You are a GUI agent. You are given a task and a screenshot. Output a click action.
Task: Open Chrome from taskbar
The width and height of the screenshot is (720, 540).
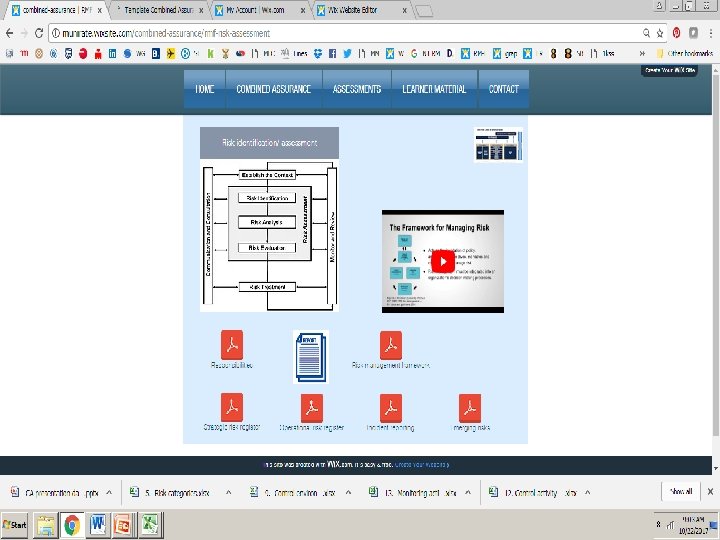(72, 525)
